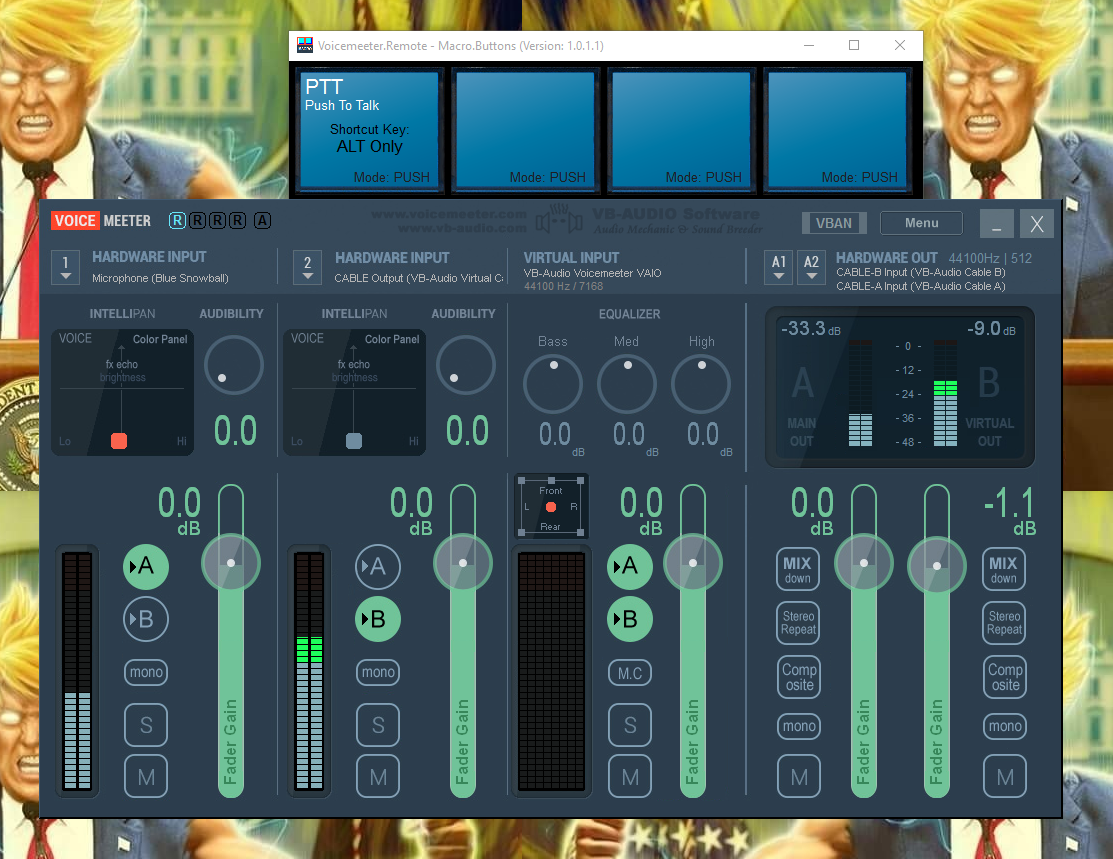Screen dimensions: 1113x859
Task: Click Macro Buttons window app icon
Action: (305, 45)
